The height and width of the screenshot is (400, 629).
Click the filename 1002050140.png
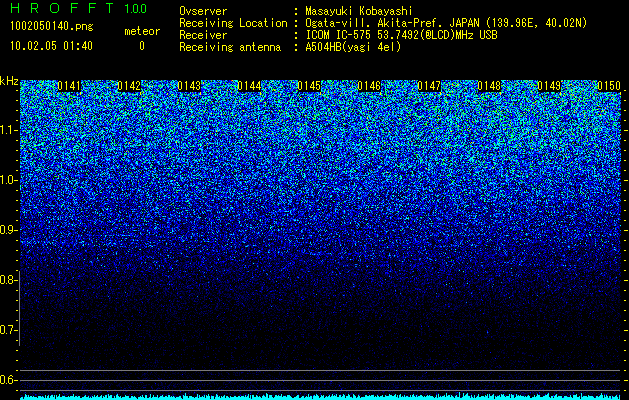click(52, 27)
